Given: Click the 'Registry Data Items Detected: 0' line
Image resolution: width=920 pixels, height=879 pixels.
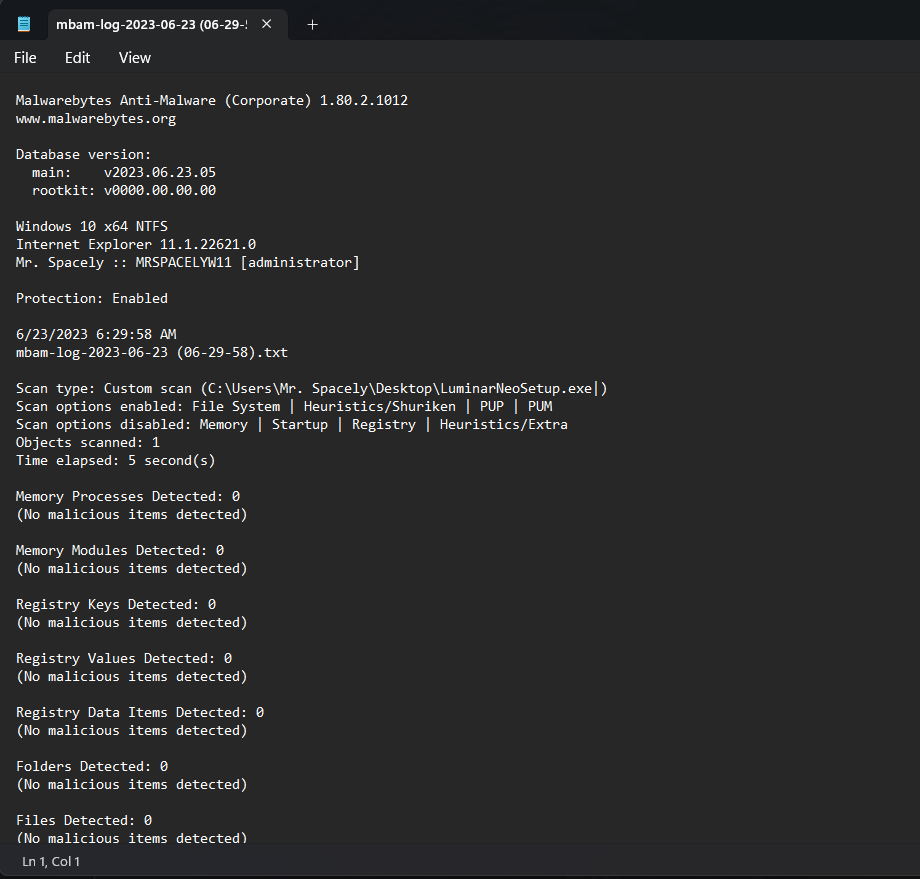Looking at the screenshot, I should pos(140,712).
